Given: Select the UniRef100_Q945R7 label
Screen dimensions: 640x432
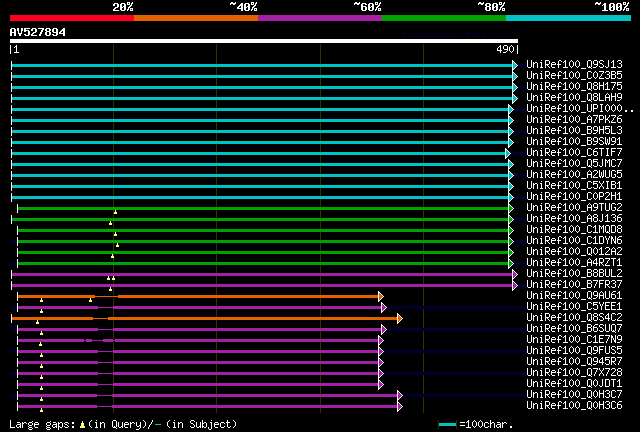Looking at the screenshot, I should (x=574, y=362).
